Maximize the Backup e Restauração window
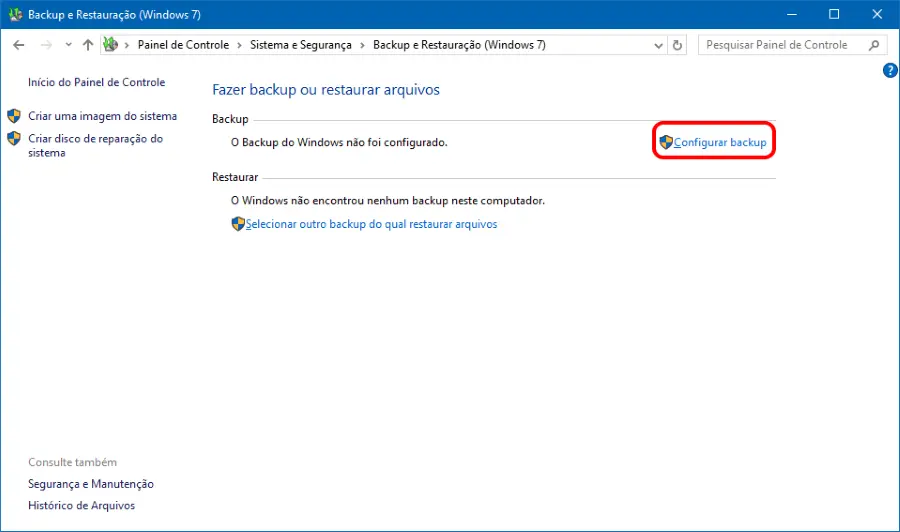Image resolution: width=900 pixels, height=532 pixels. 834,14
